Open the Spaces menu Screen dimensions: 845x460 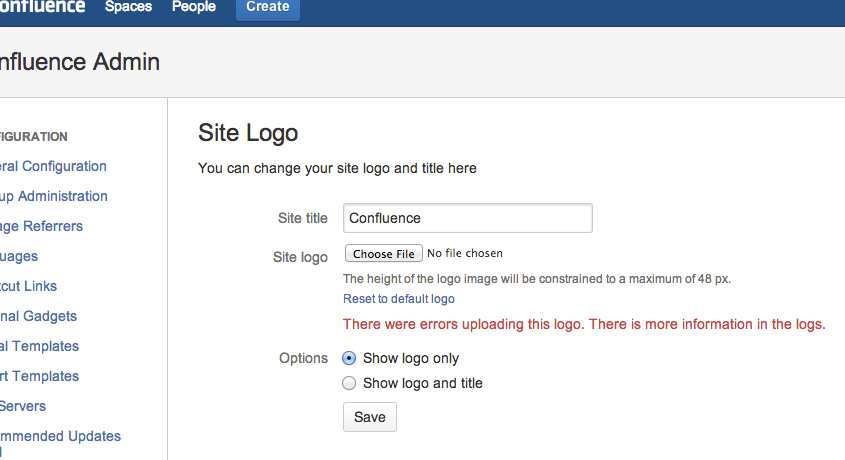[128, 7]
